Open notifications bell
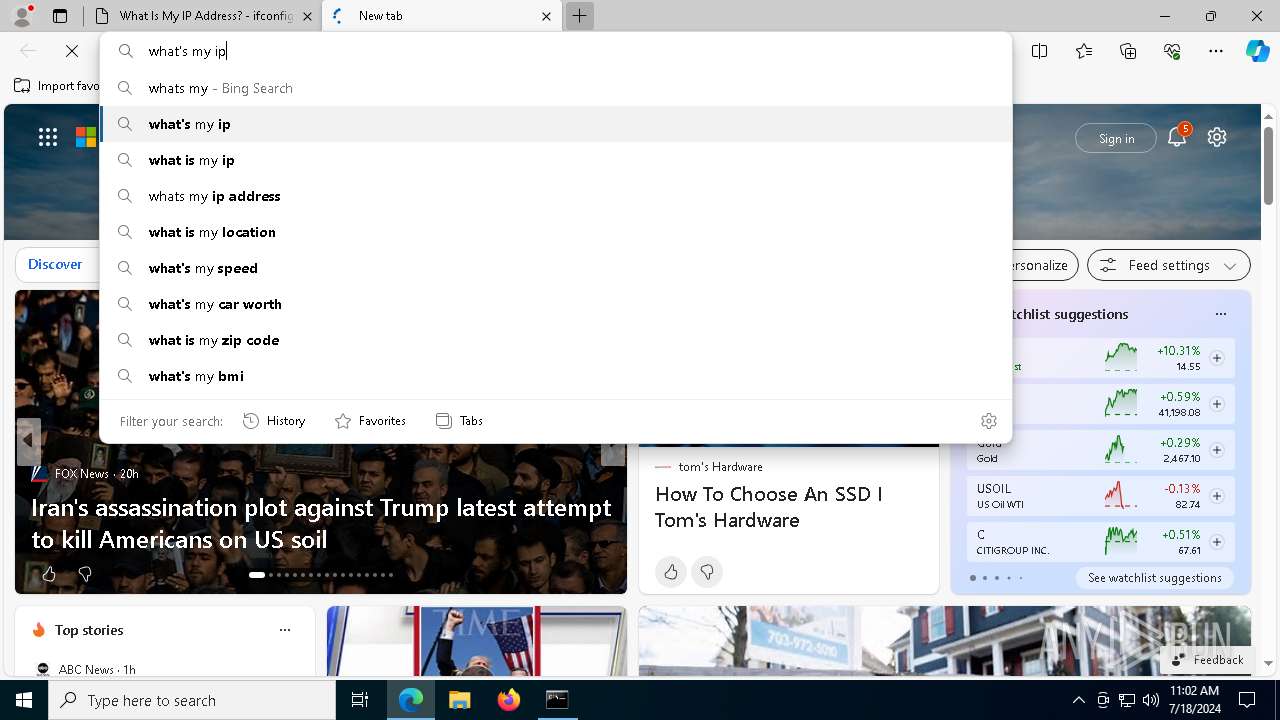Screen dimensions: 1280x720 click(1177, 137)
